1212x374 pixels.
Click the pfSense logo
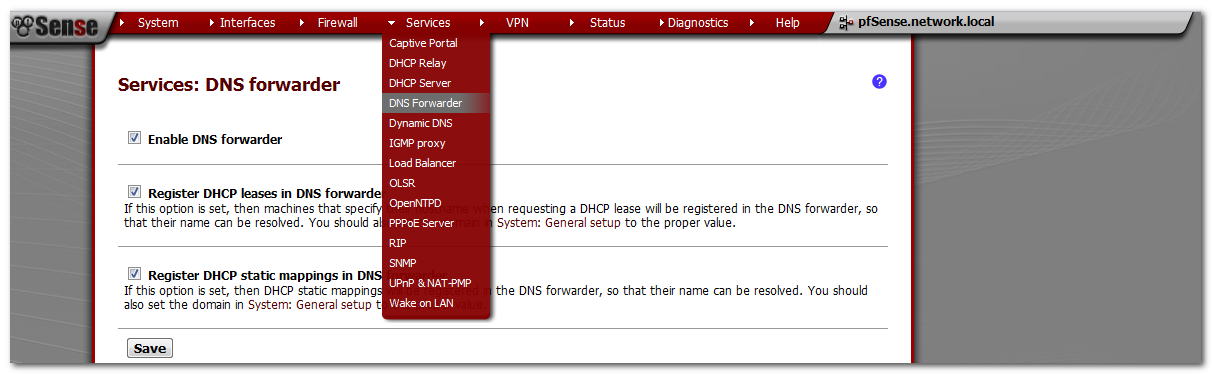click(55, 28)
